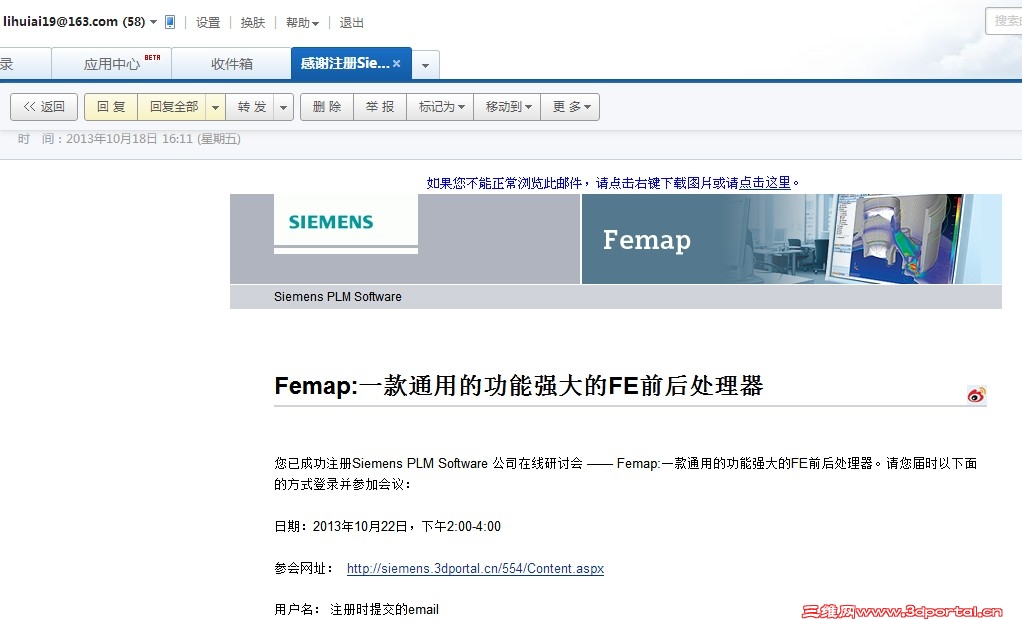Open the siemens.3dportal.cn meeting URL
Viewport: 1022px width, 625px height.
pyautogui.click(x=475, y=568)
